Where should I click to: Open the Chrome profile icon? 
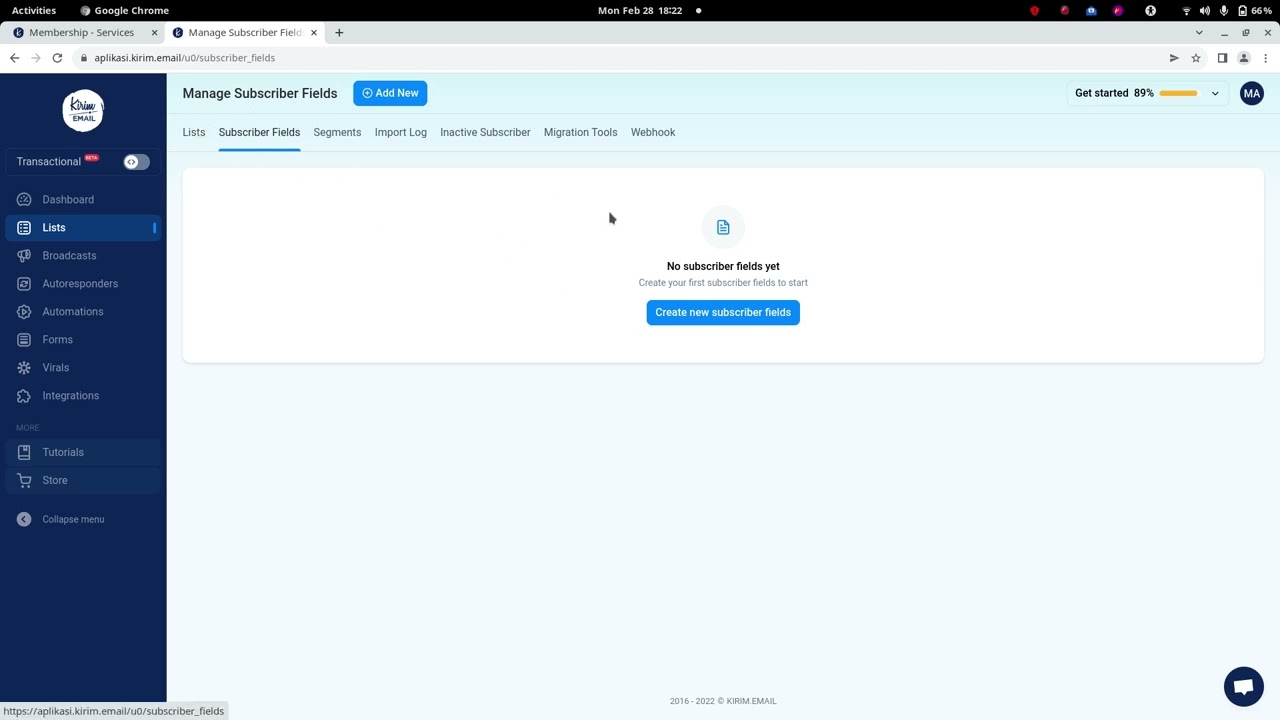(1244, 58)
